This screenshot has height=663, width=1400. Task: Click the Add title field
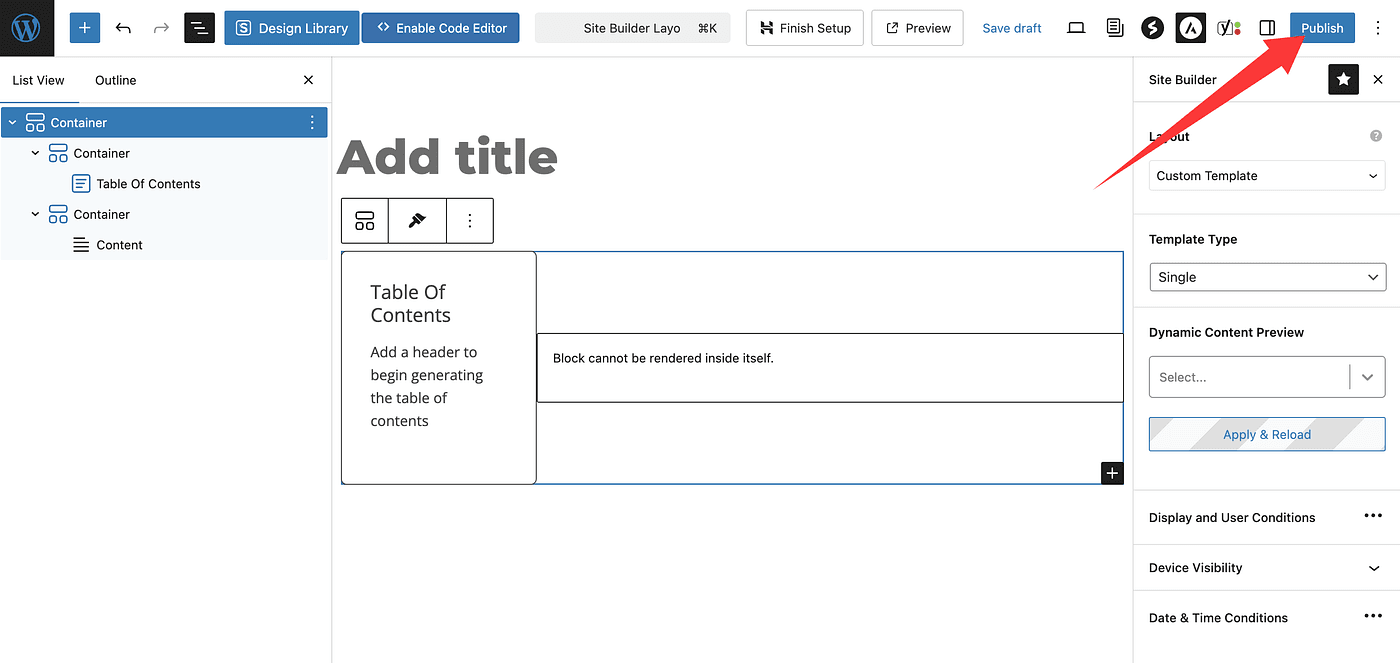(x=447, y=158)
